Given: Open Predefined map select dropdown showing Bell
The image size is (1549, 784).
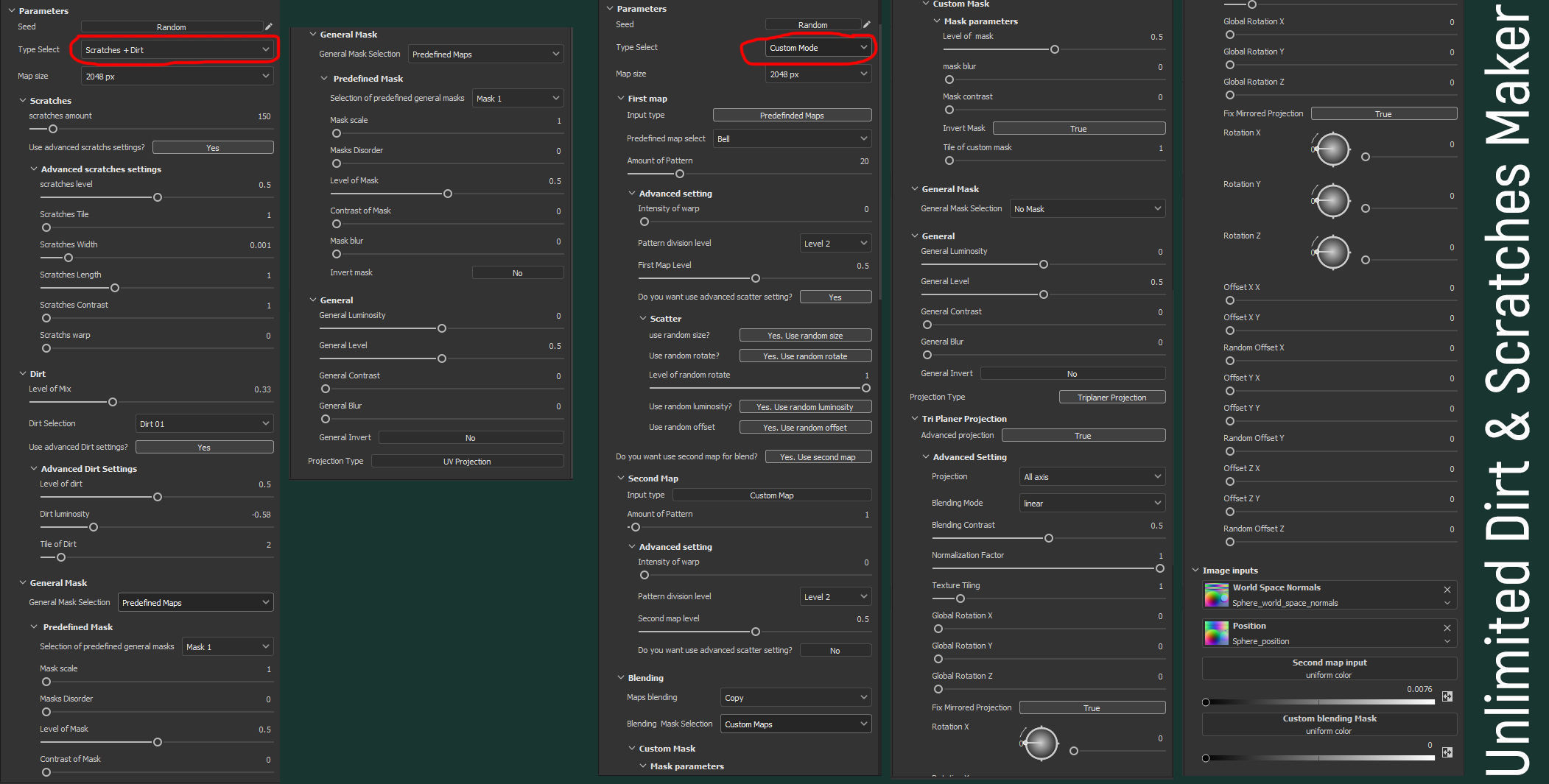Looking at the screenshot, I should tap(792, 139).
